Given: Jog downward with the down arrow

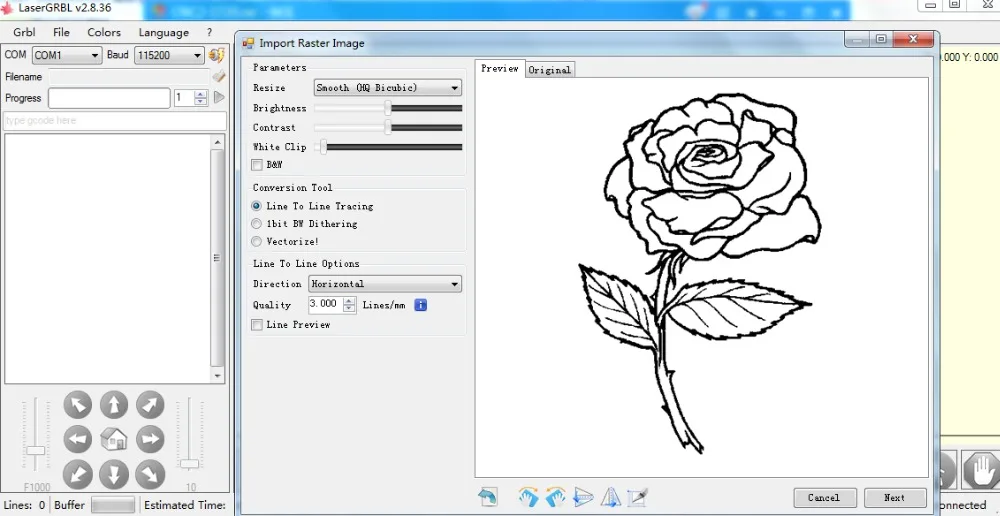Looking at the screenshot, I should [x=114, y=475].
